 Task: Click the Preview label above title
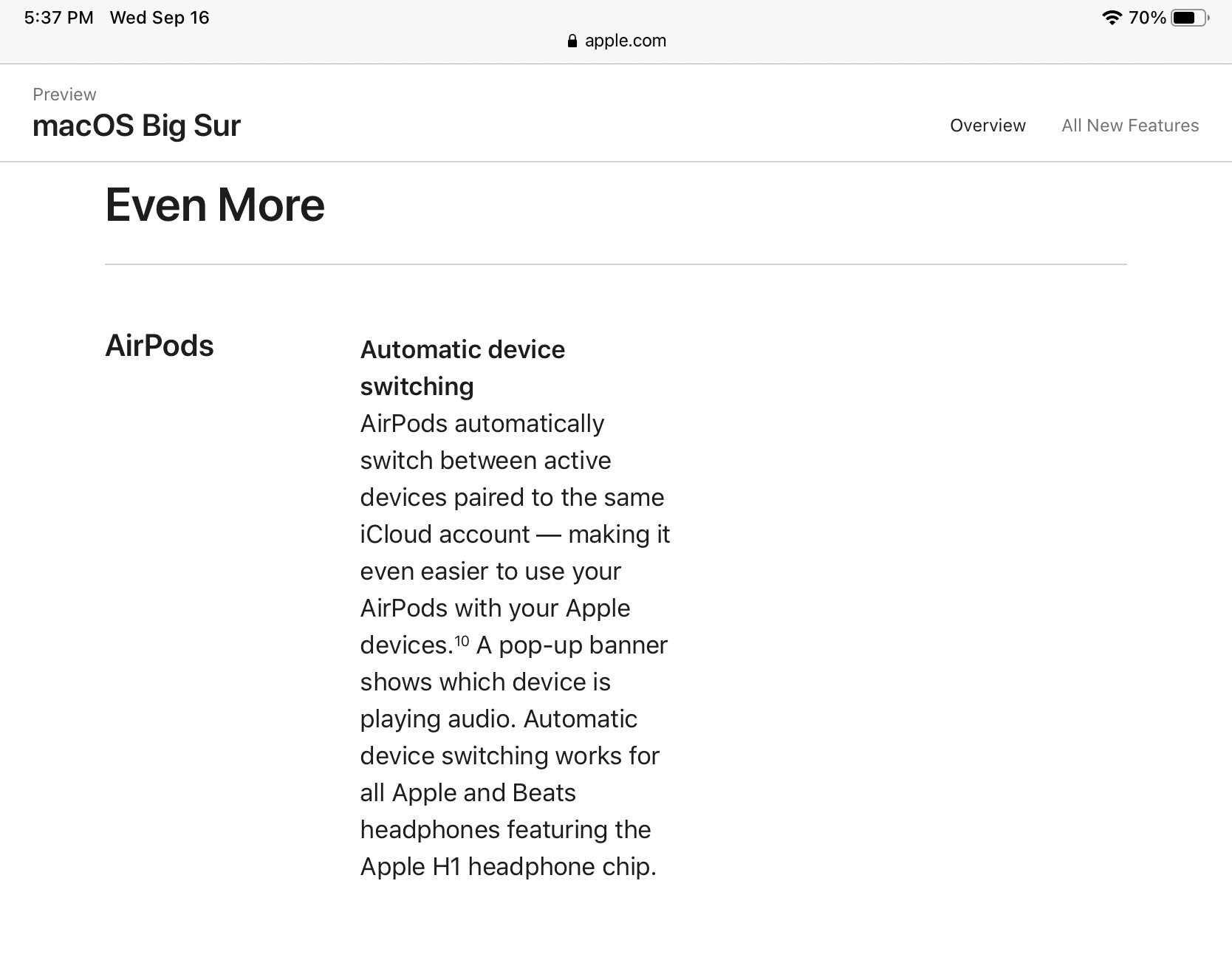(64, 95)
